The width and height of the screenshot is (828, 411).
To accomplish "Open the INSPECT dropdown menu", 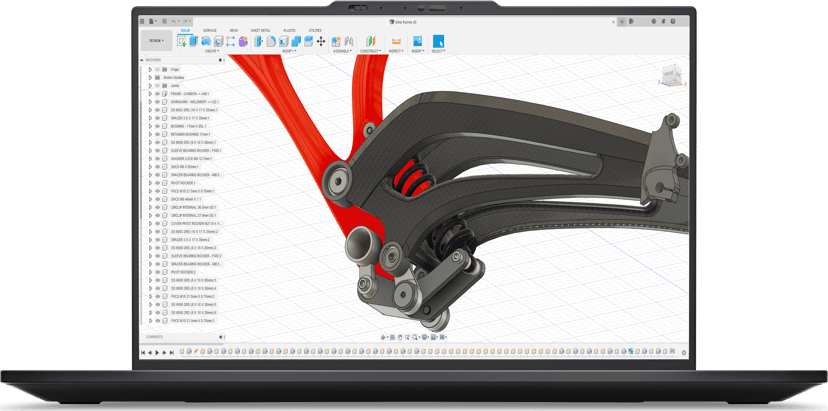I will coord(396,51).
